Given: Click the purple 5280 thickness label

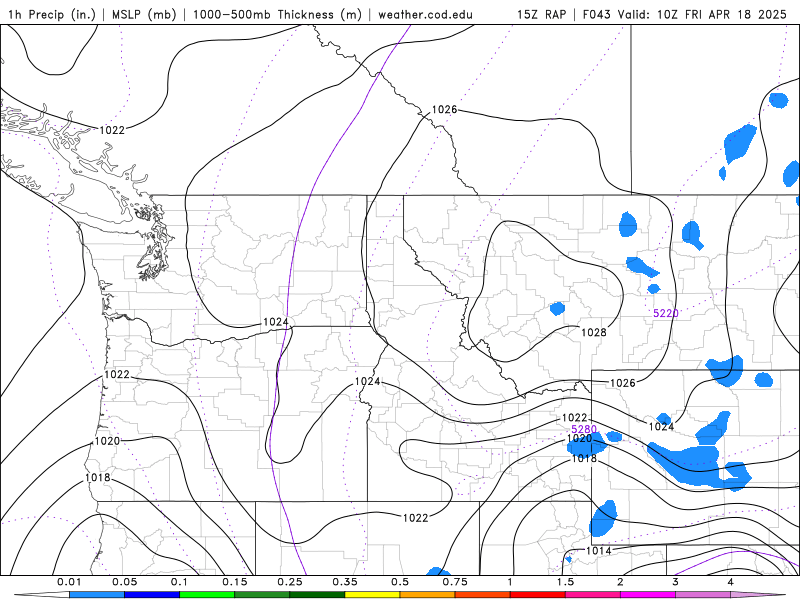Looking at the screenshot, I should (x=584, y=429).
